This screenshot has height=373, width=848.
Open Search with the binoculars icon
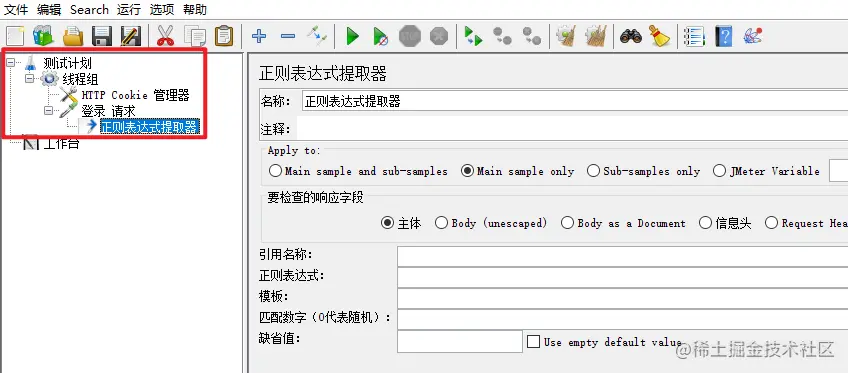click(631, 36)
